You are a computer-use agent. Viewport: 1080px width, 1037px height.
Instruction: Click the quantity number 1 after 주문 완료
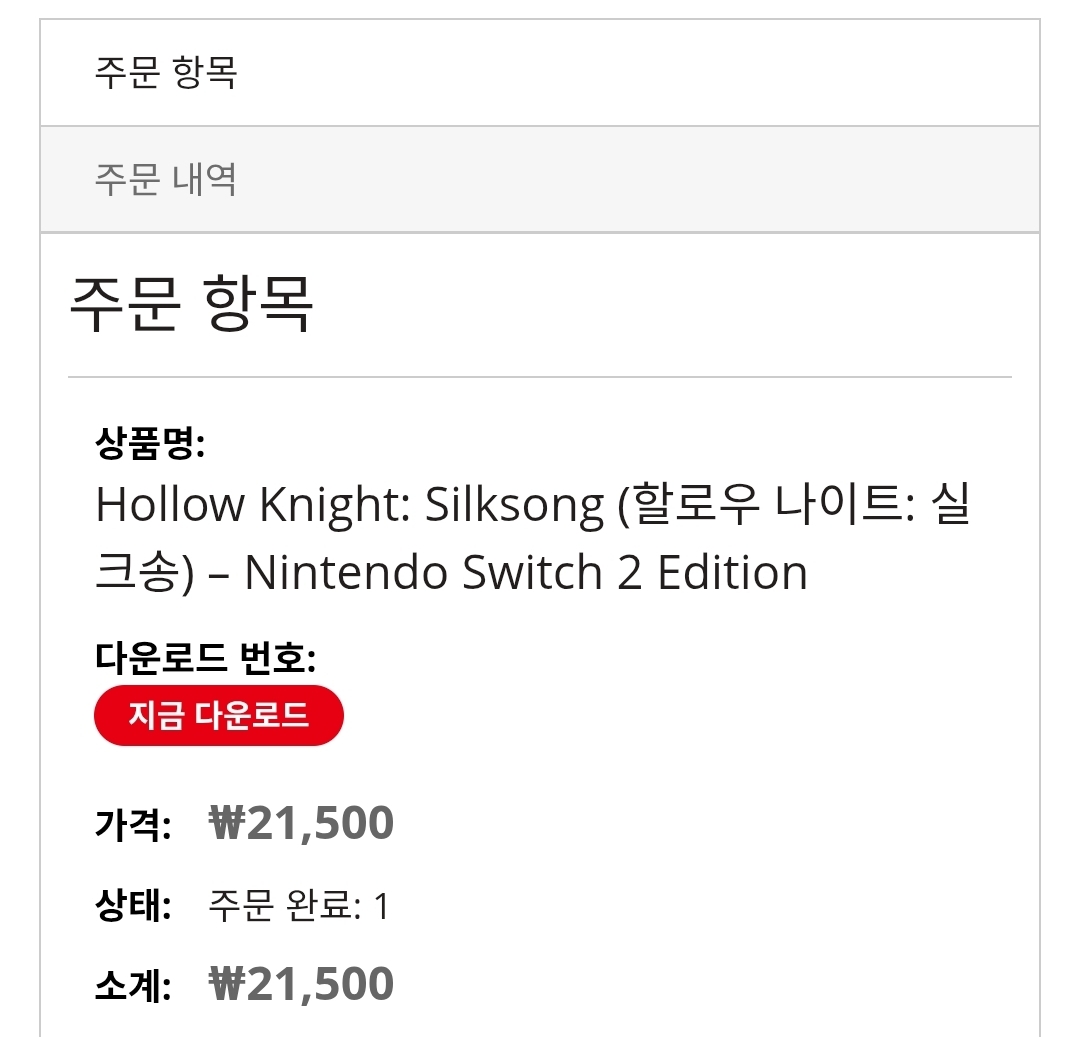coord(380,907)
